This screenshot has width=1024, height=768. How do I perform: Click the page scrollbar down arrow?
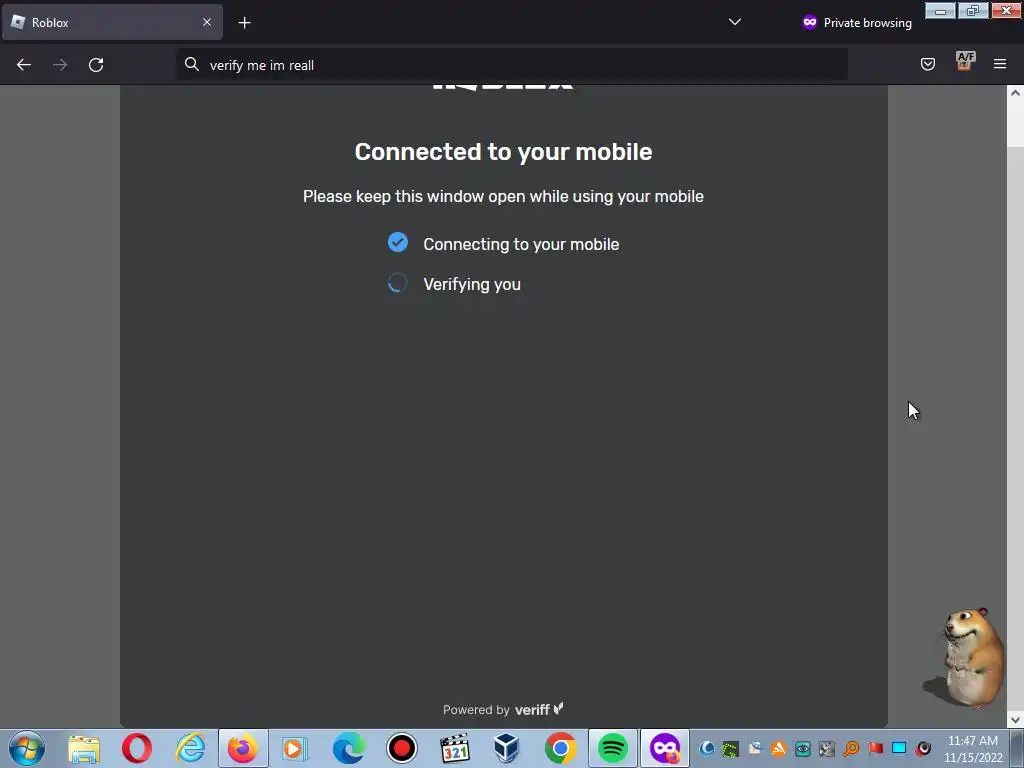1015,720
